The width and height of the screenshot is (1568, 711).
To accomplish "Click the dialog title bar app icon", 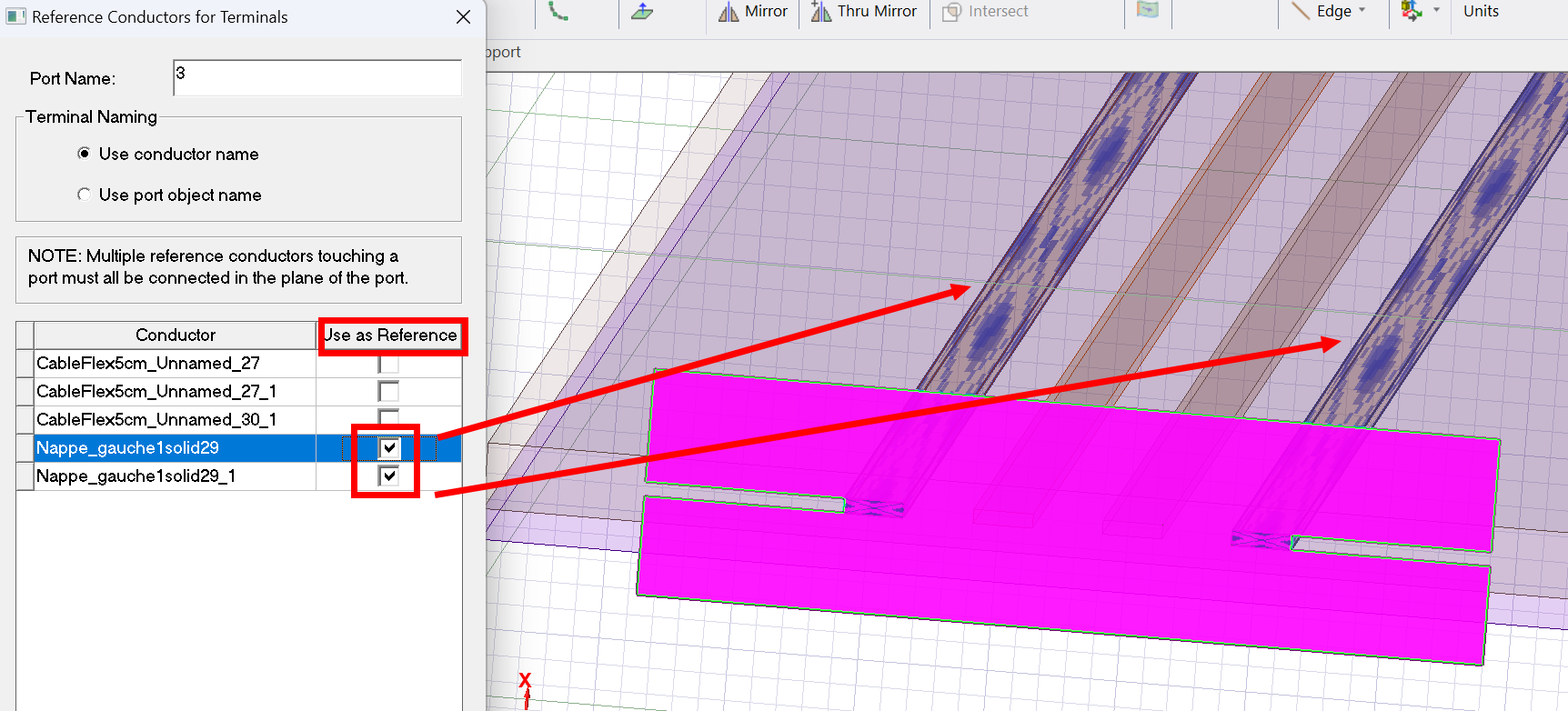I will (x=16, y=16).
